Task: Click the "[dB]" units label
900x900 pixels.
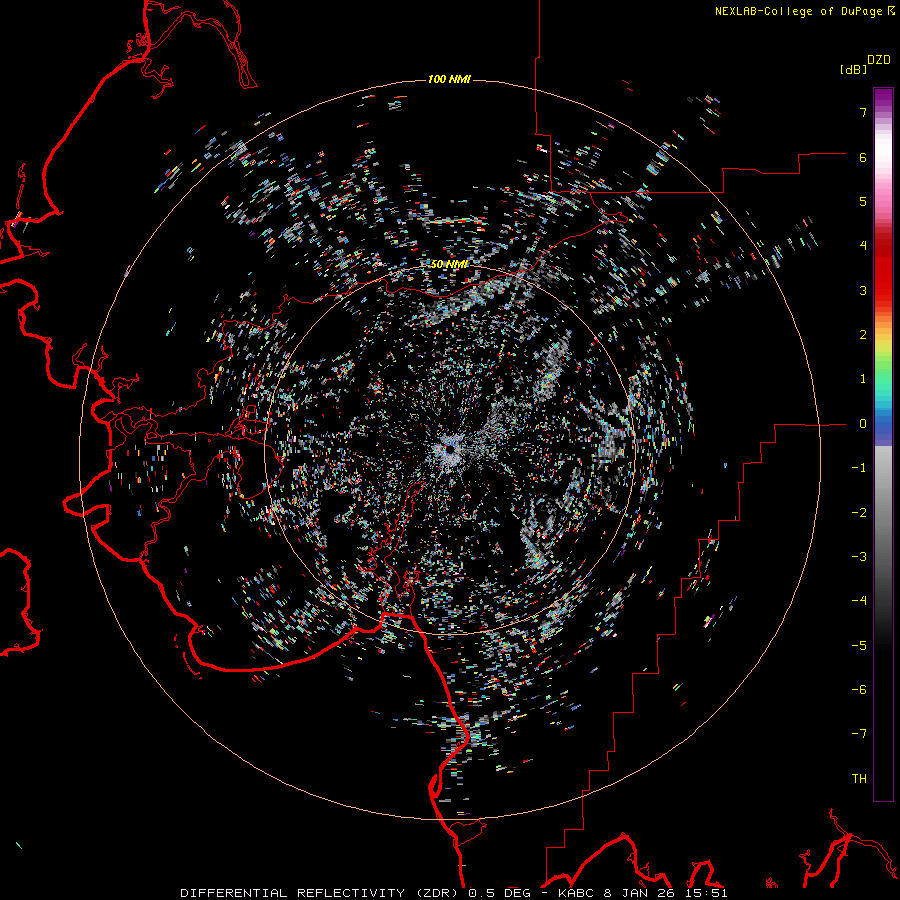Action: point(854,69)
